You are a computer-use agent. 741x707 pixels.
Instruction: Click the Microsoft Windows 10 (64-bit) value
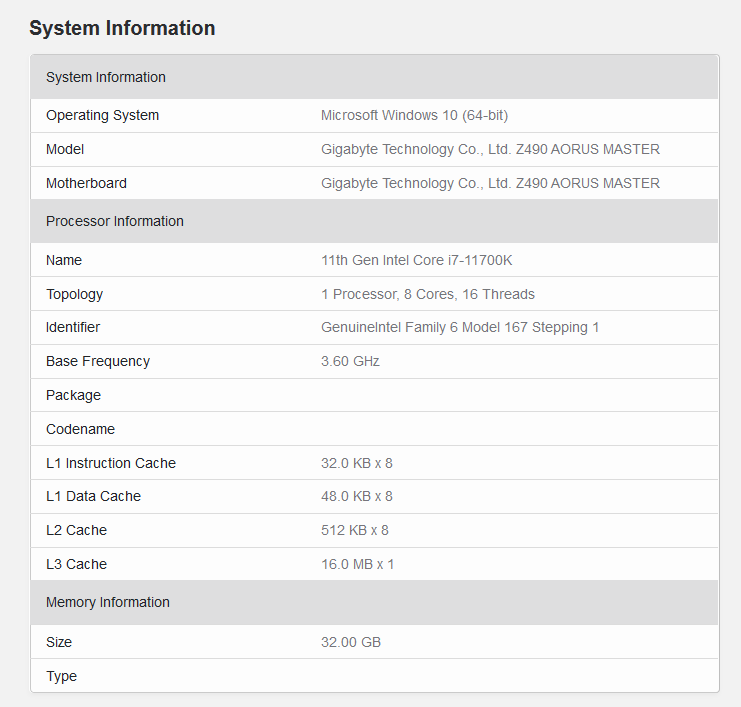coord(414,115)
